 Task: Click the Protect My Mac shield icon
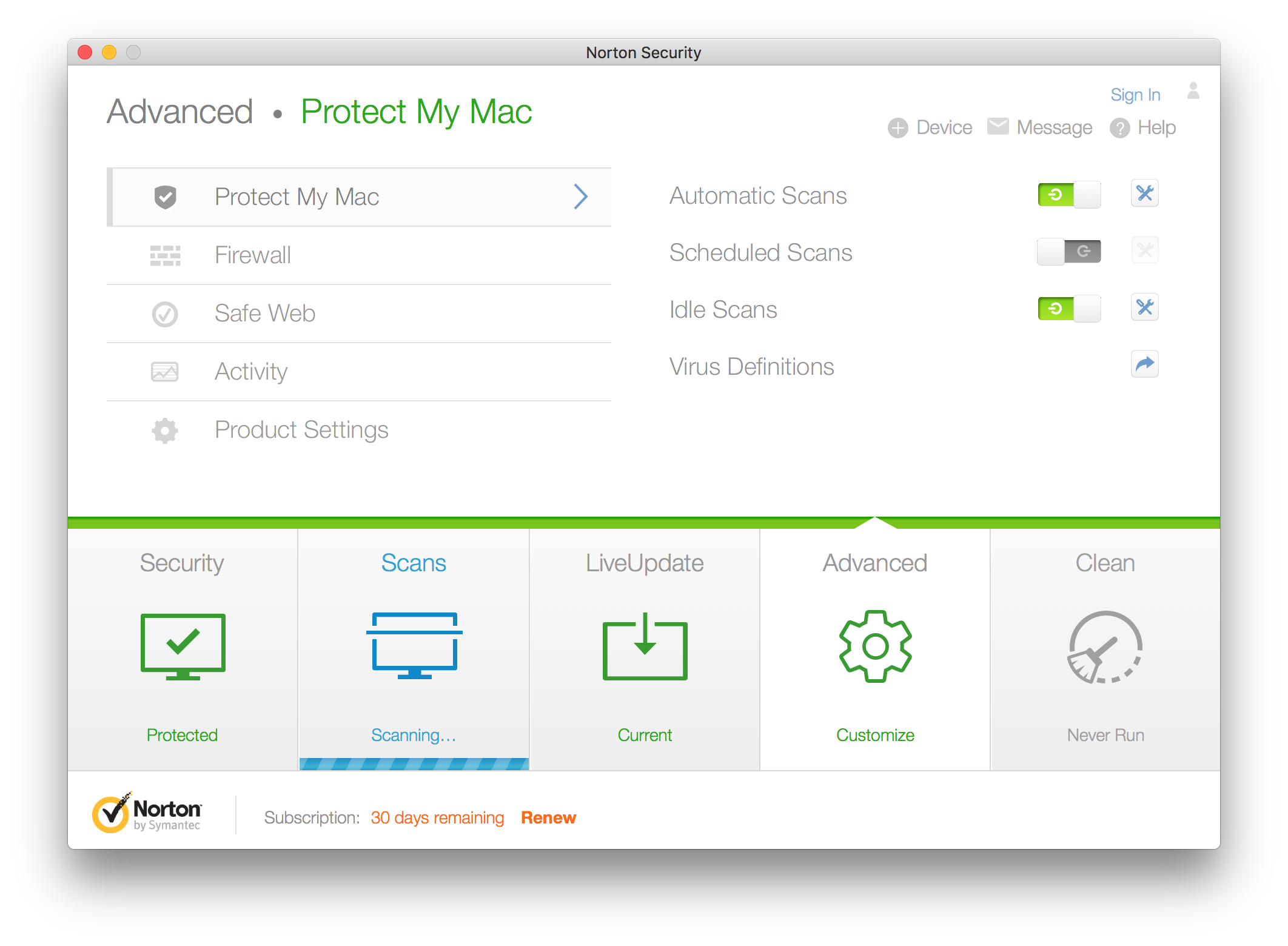165,197
